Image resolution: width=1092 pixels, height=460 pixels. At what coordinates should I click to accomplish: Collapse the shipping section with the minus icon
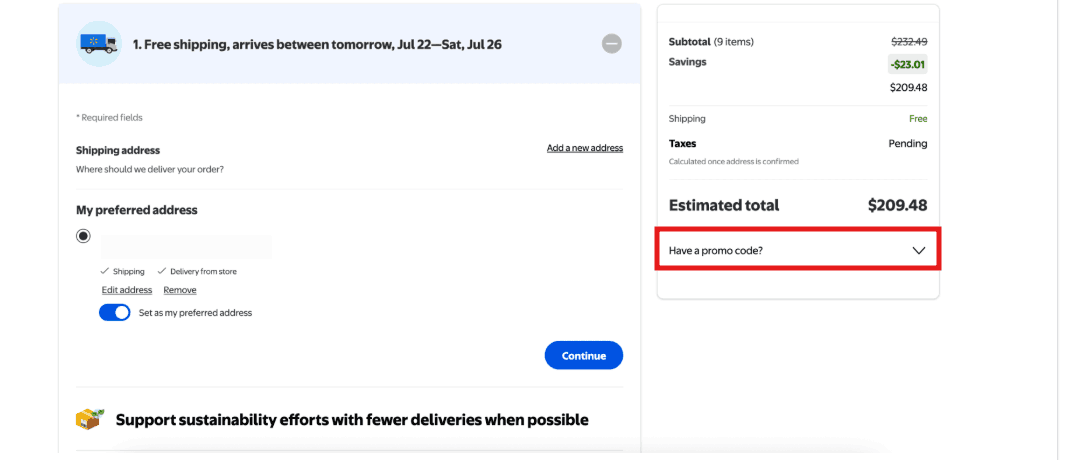click(611, 44)
